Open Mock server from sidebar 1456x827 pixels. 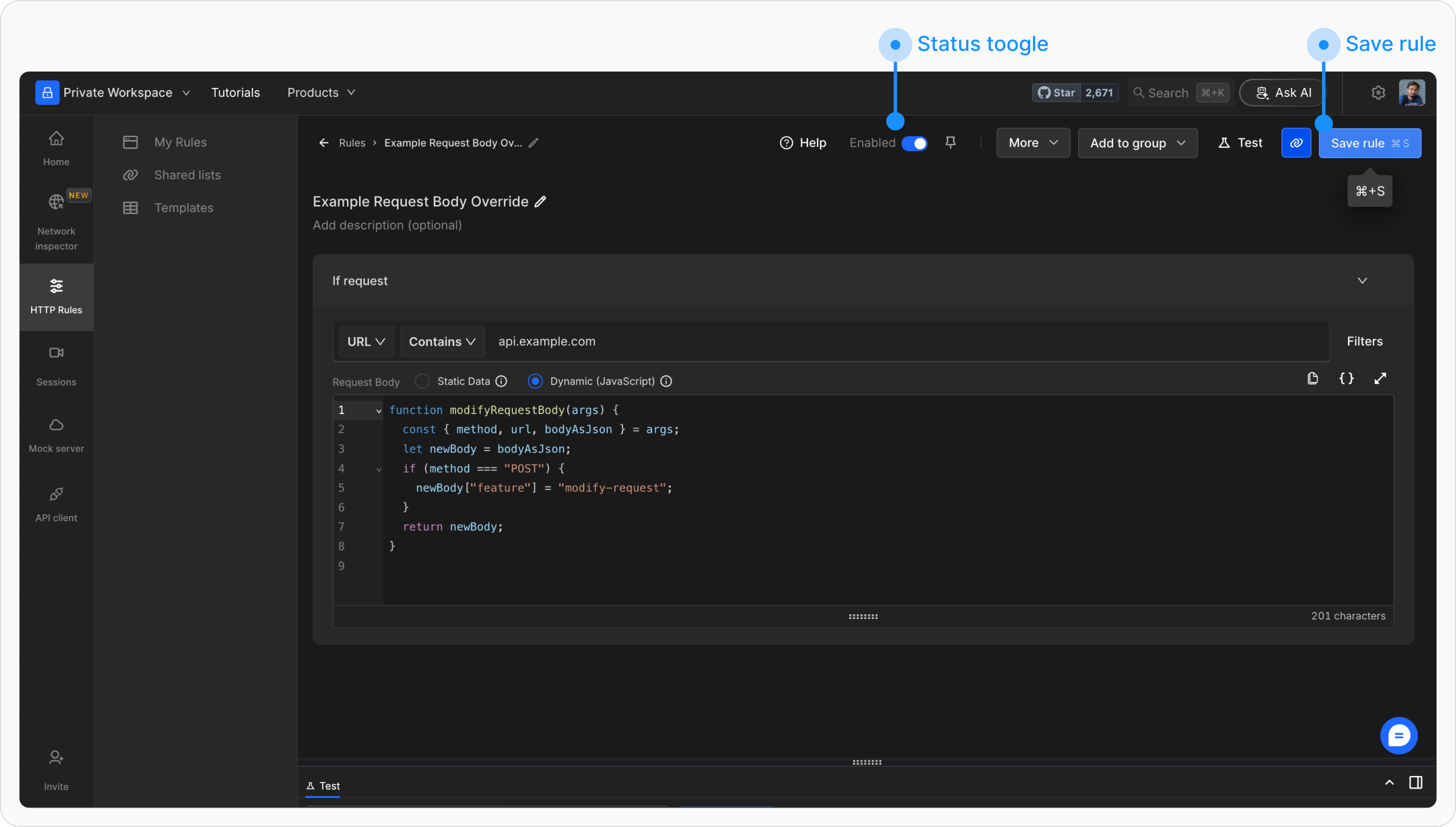click(x=56, y=435)
